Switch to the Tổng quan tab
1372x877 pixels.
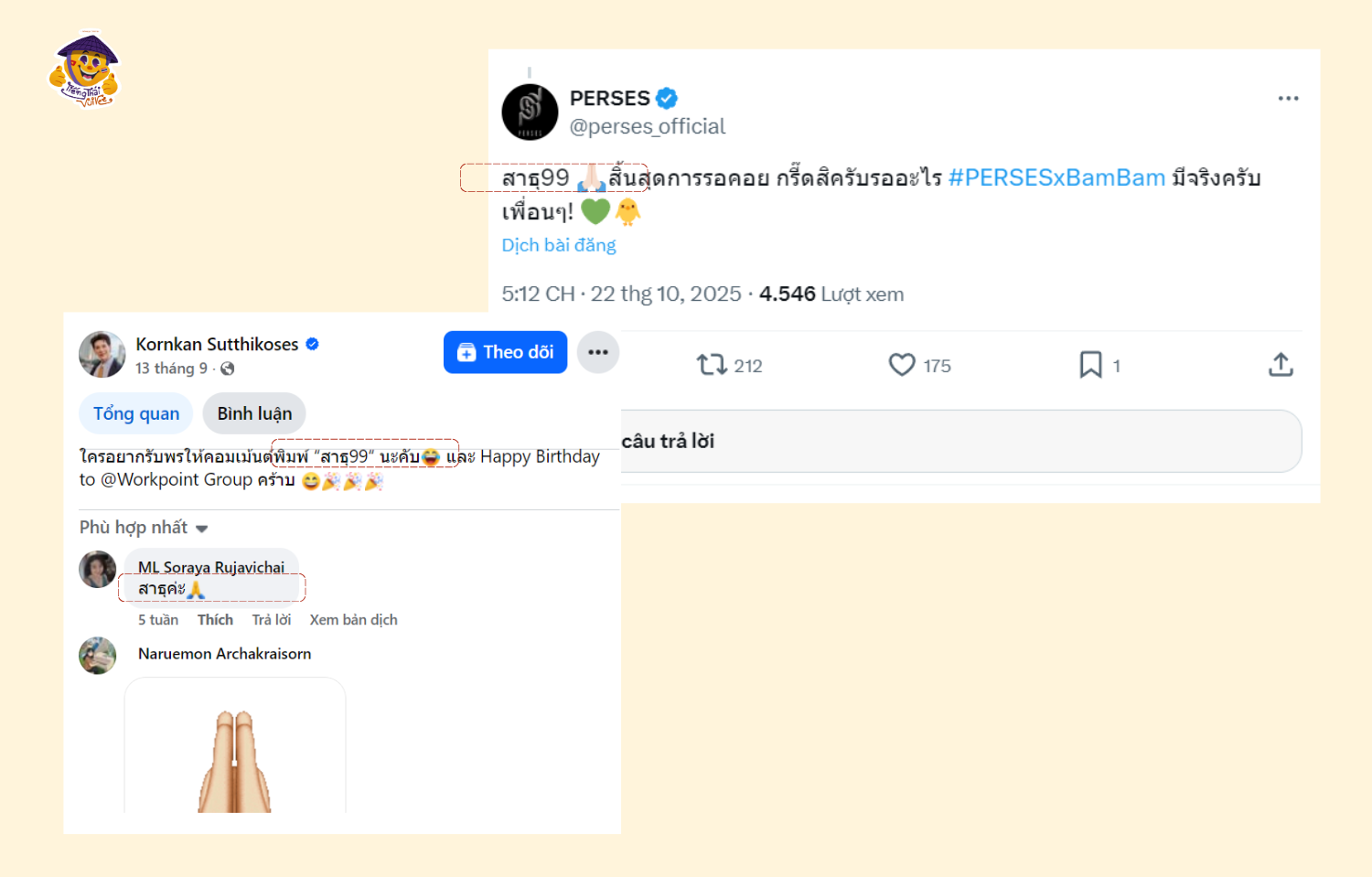coord(136,413)
